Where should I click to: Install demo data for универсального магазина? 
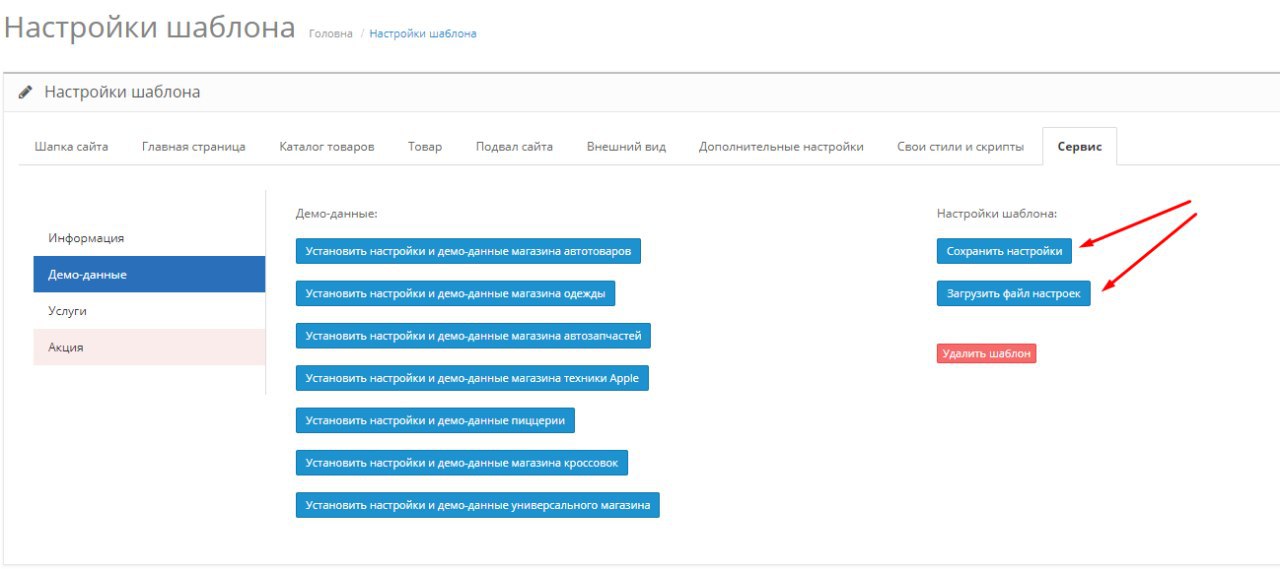[x=478, y=505]
